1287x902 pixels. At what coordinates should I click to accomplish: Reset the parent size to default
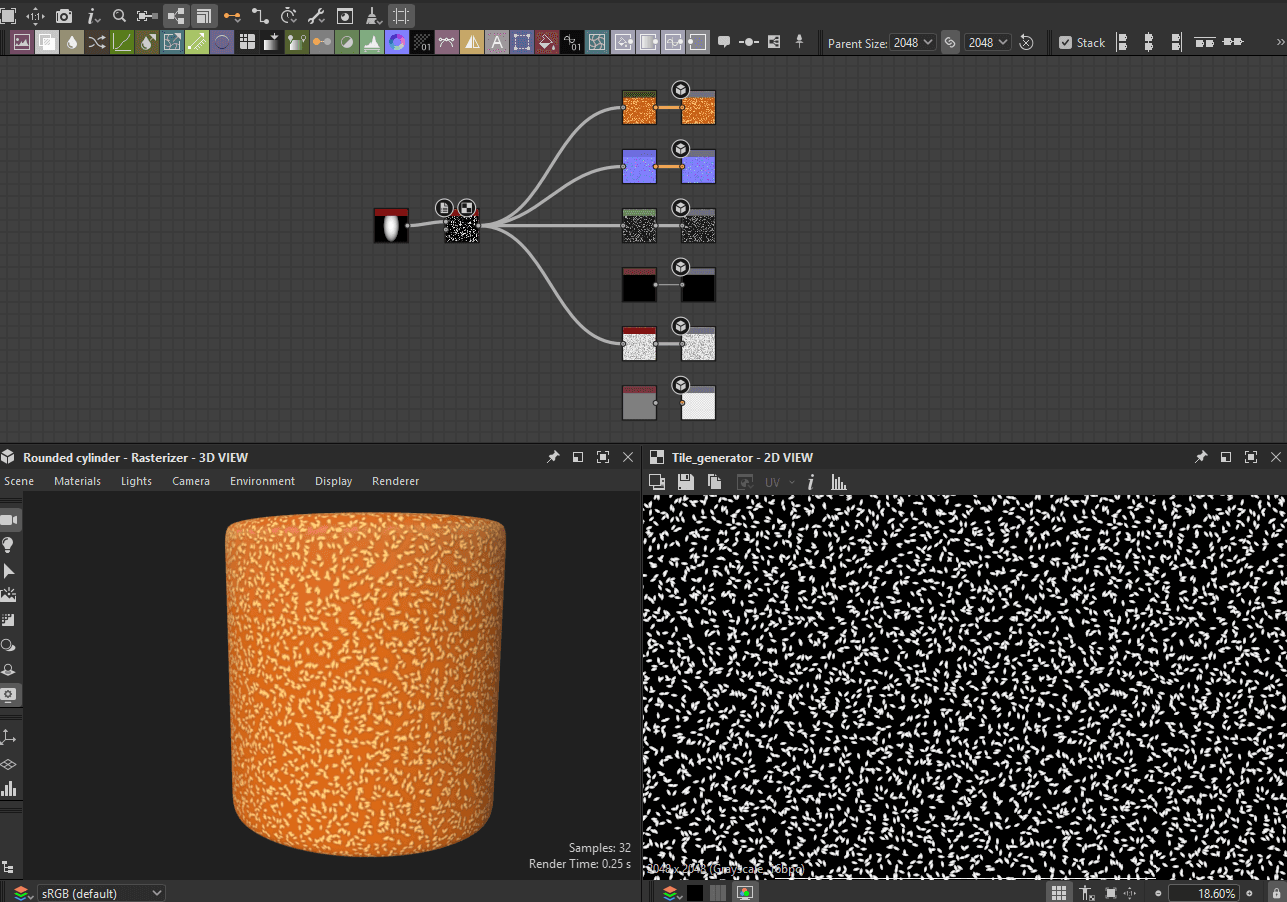1026,42
